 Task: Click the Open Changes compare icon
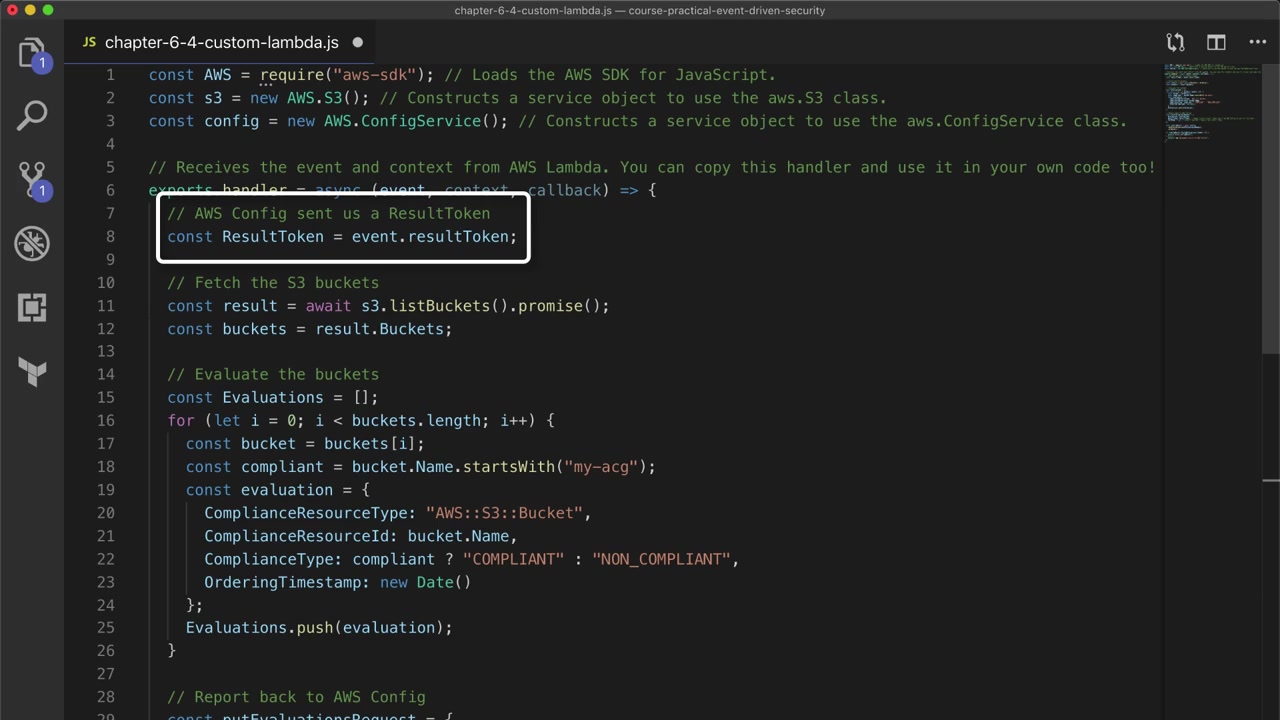click(x=1175, y=42)
